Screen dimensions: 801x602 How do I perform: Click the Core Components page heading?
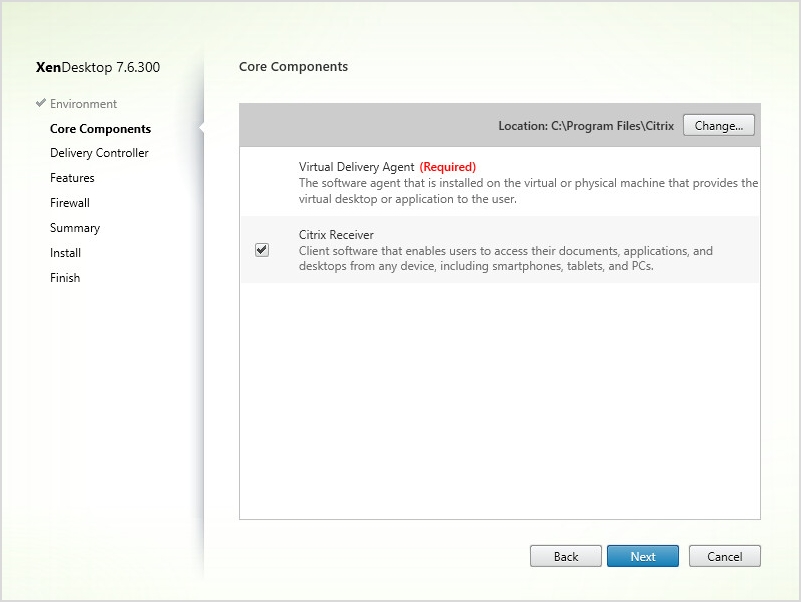coord(293,66)
